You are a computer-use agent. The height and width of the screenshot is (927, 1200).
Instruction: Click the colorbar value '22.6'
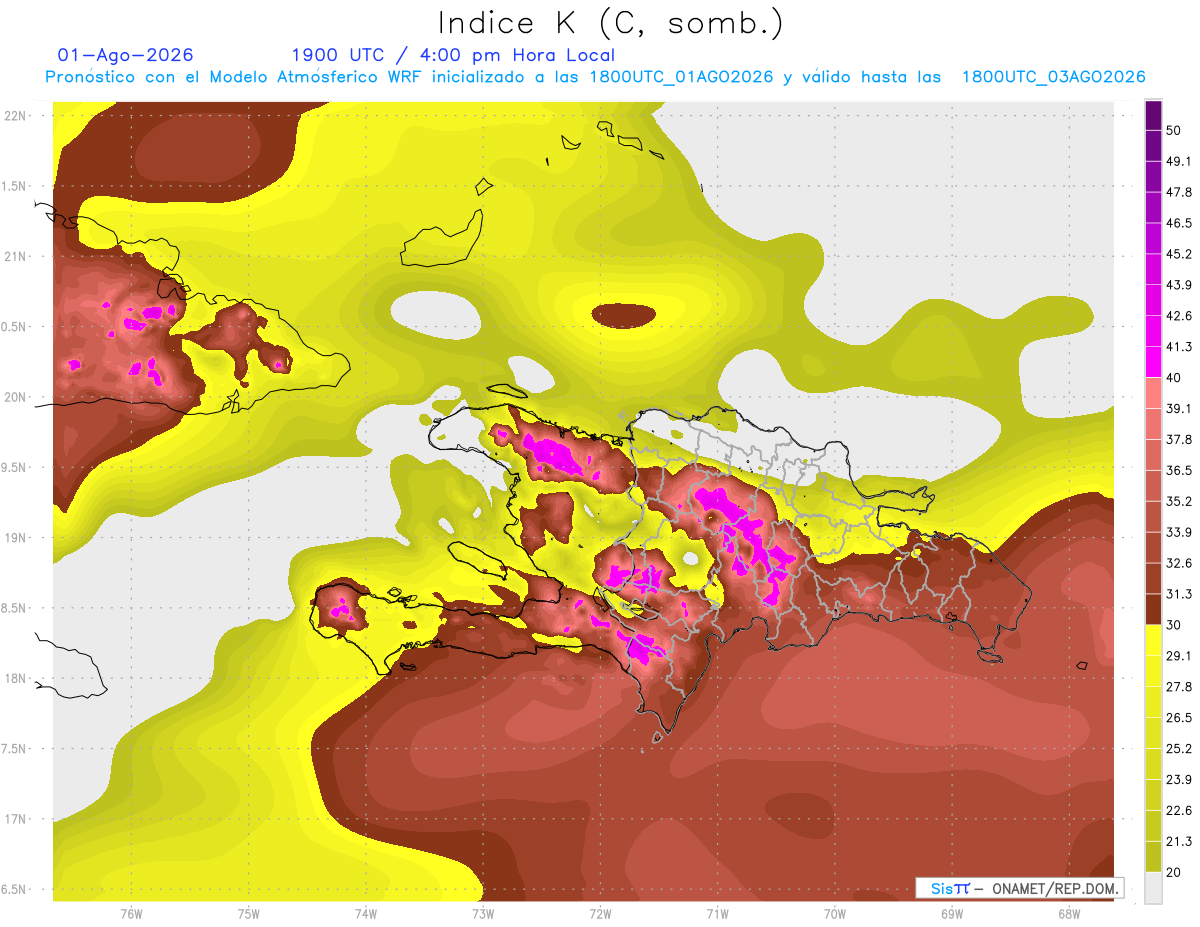pos(1179,811)
